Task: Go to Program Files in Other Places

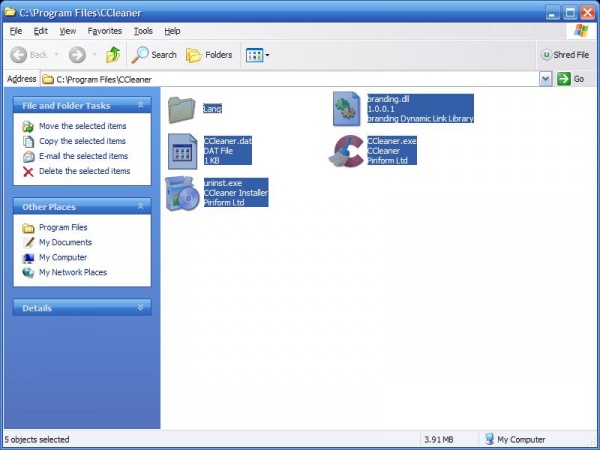Action: pyautogui.click(x=63, y=227)
